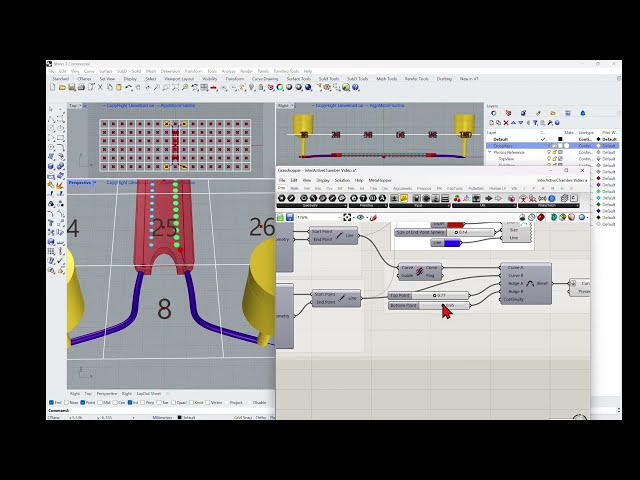This screenshot has height=480, width=640.
Task: Click the light bulb icon in Rhino toolbar
Action: (251, 87)
